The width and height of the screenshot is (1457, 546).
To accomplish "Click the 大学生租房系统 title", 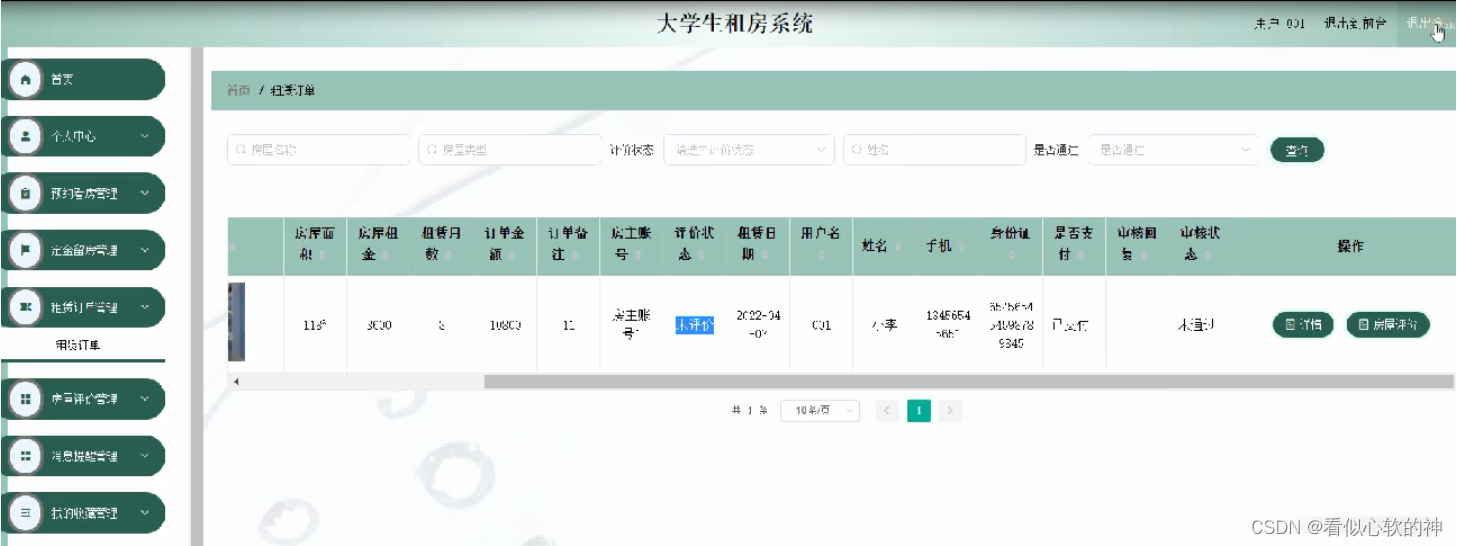I will point(735,23).
